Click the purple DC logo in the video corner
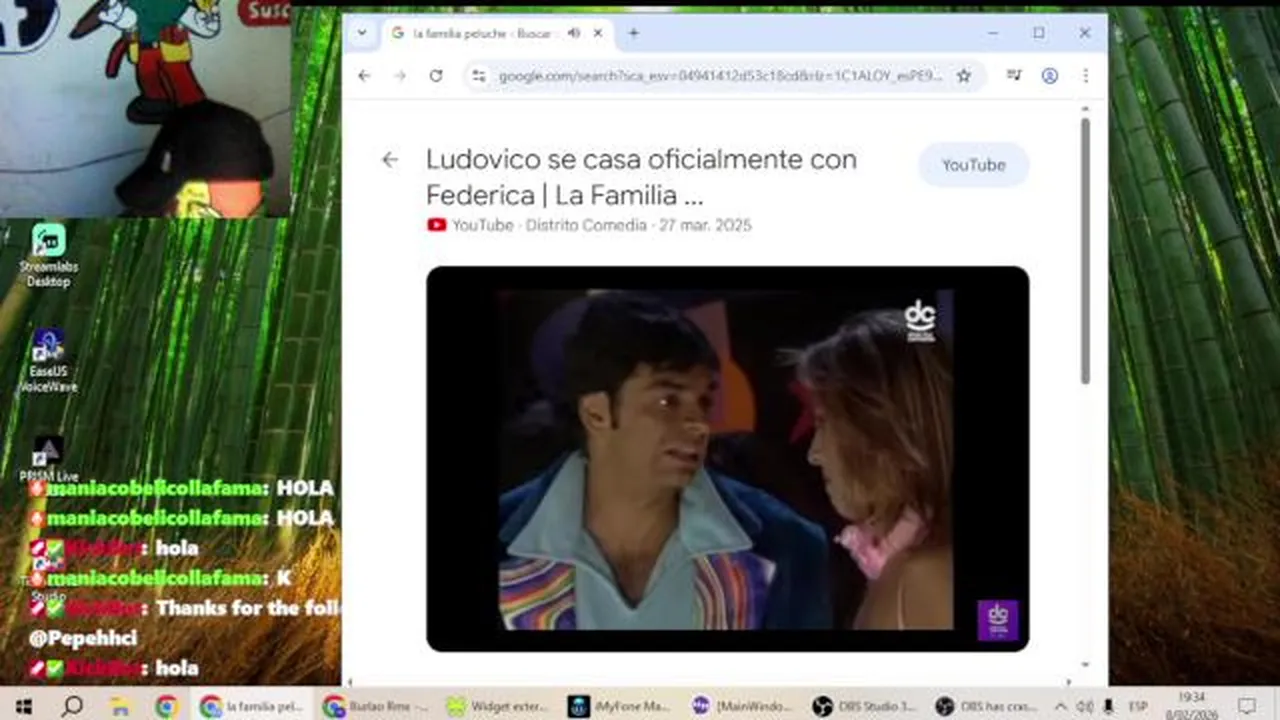The width and height of the screenshot is (1280, 720). coord(997,620)
